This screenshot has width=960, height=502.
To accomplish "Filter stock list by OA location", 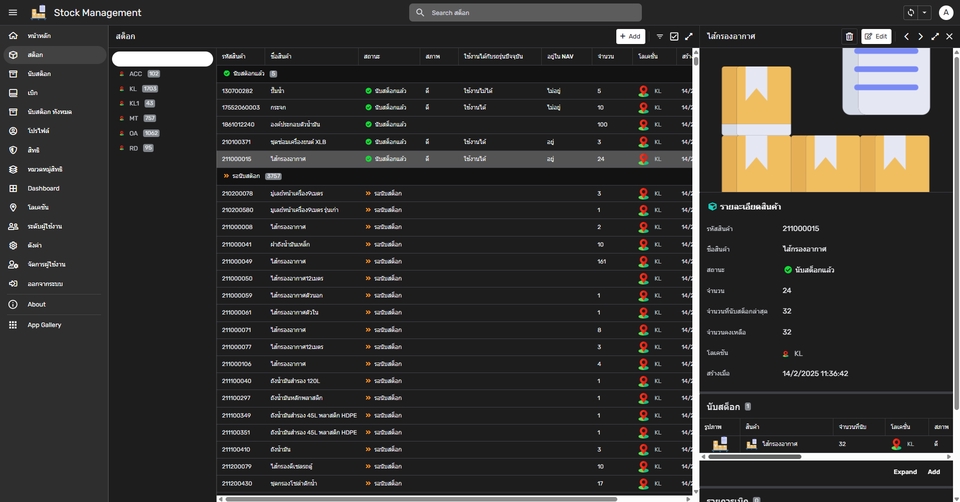I will (x=134, y=132).
